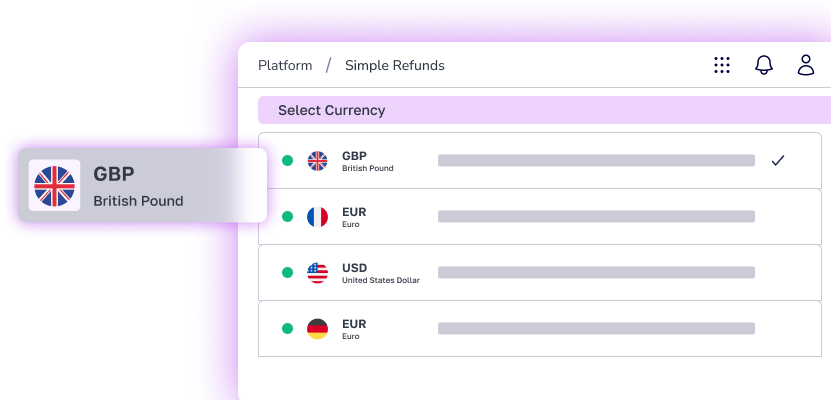Click green dot beside German EUR
This screenshot has height=400, width=831.
(287, 329)
